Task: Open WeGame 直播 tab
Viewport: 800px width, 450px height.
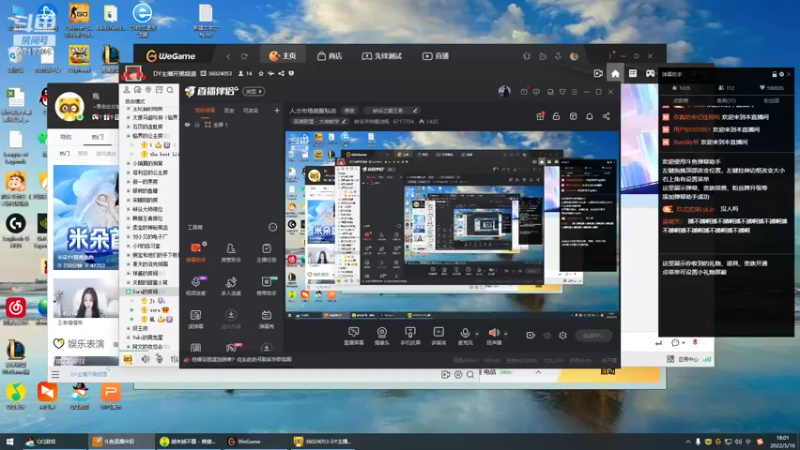Action: (x=435, y=56)
